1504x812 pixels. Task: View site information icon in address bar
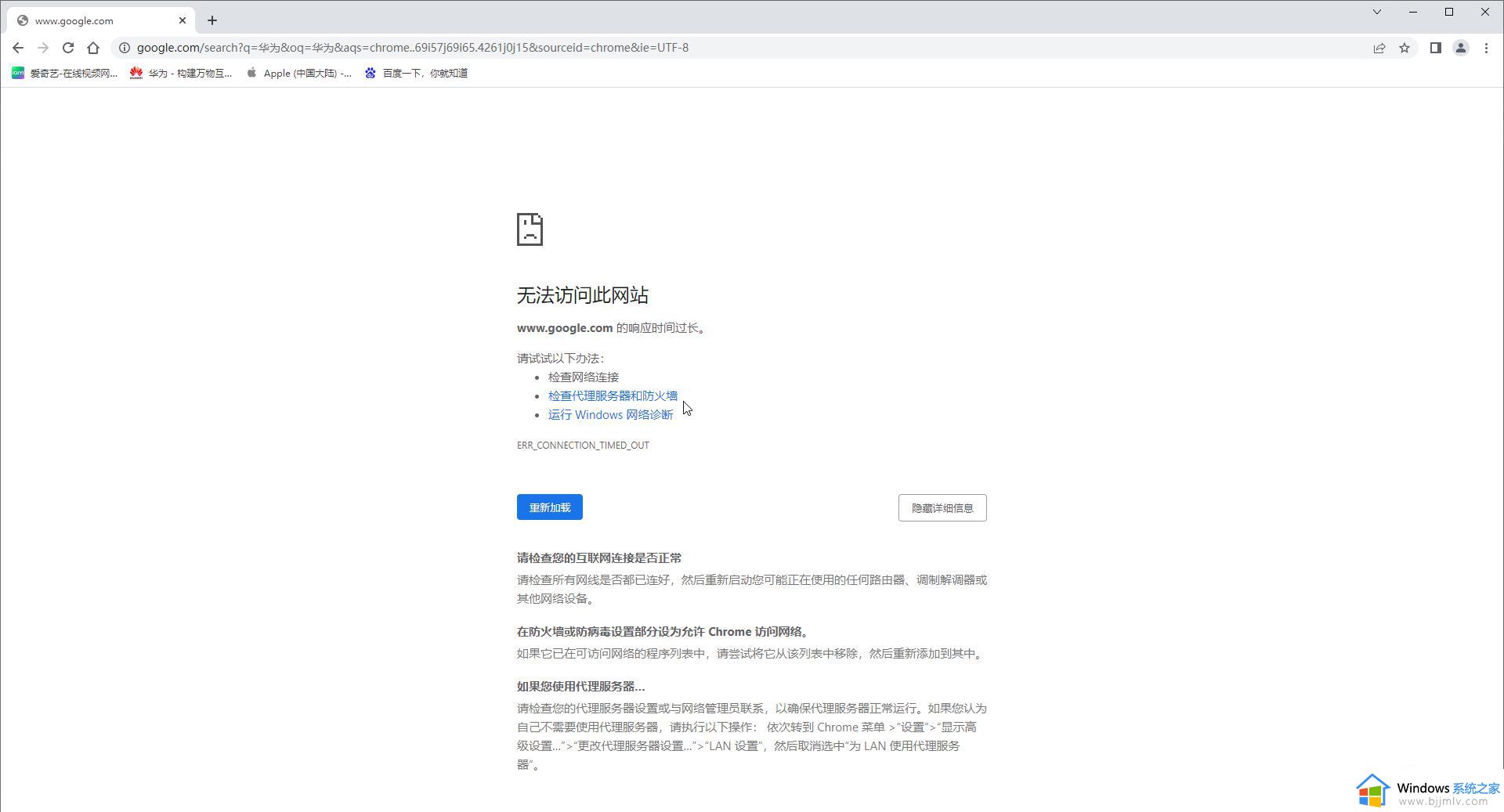(x=124, y=48)
